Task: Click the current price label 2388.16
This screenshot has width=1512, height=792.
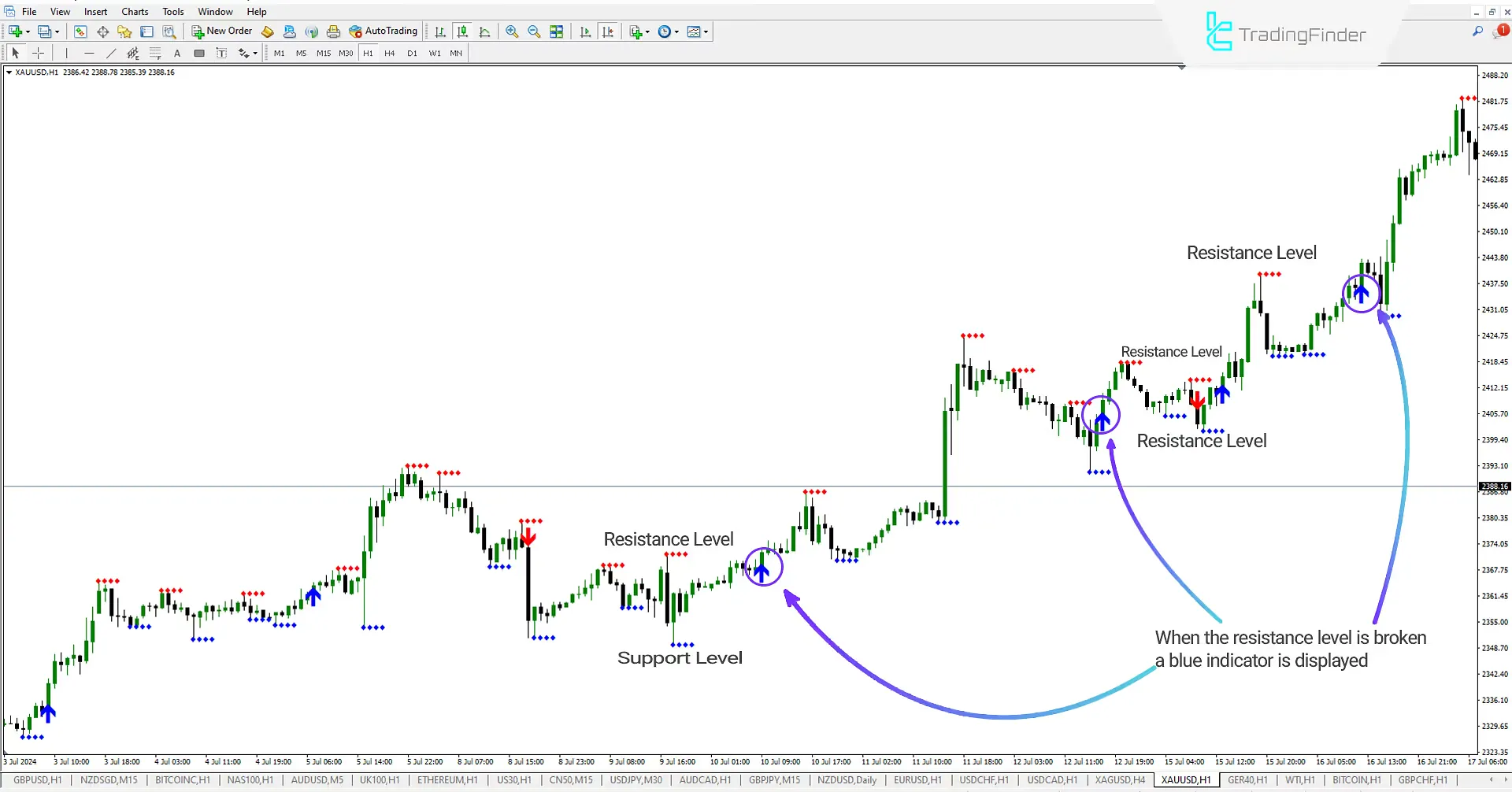Action: 1494,486
